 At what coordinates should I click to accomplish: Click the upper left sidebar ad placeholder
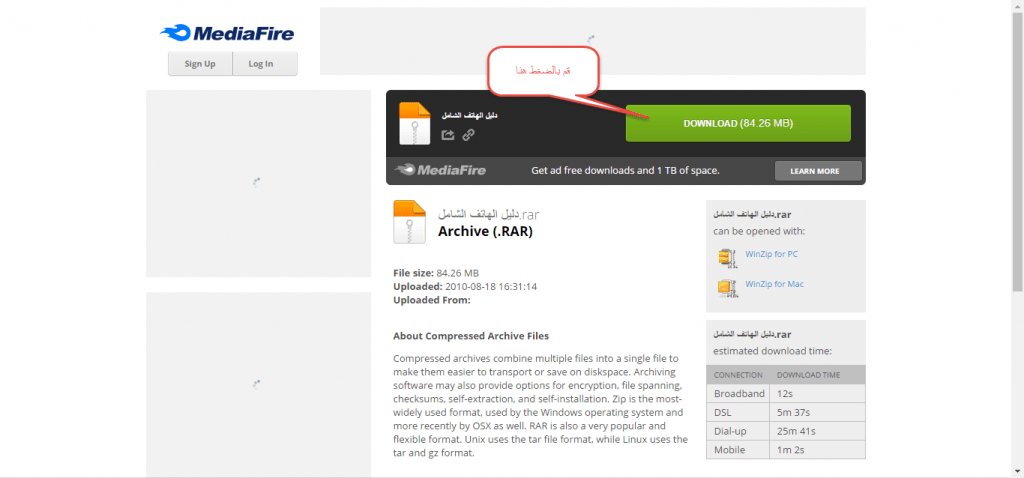point(259,183)
